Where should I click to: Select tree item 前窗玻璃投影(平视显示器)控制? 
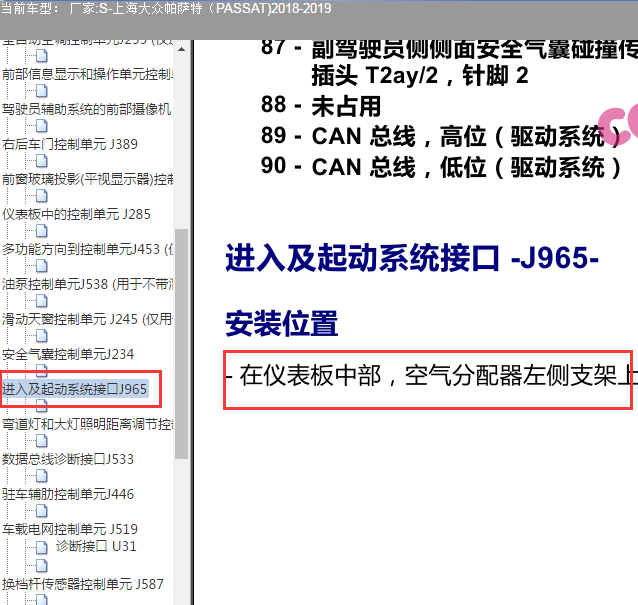(87, 179)
